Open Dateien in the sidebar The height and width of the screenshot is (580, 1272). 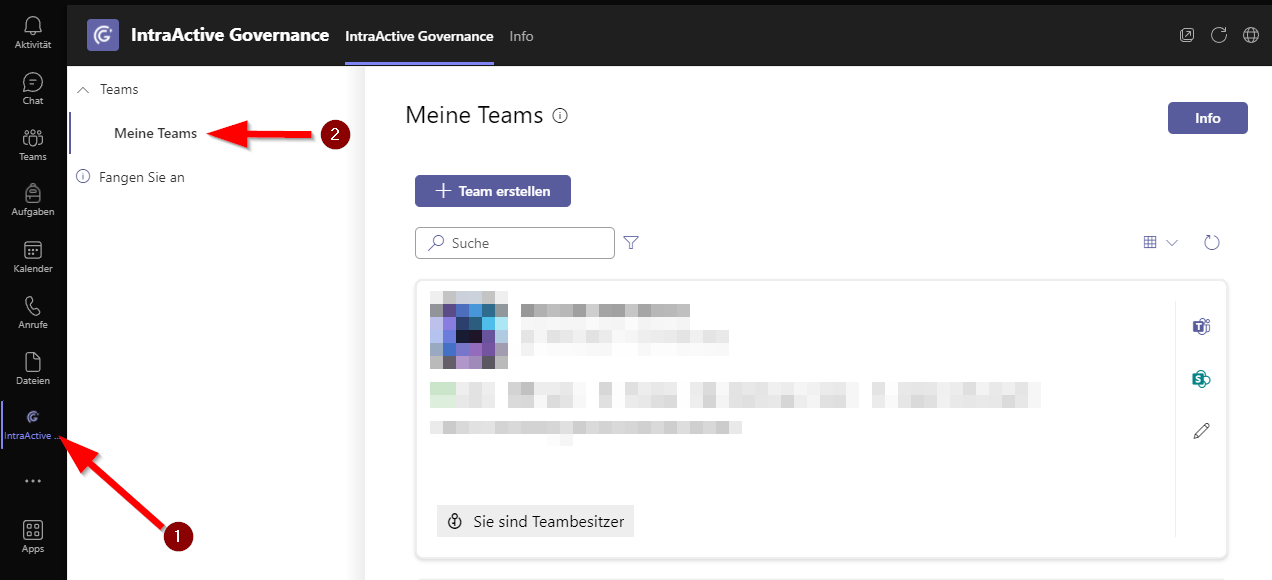pos(33,369)
